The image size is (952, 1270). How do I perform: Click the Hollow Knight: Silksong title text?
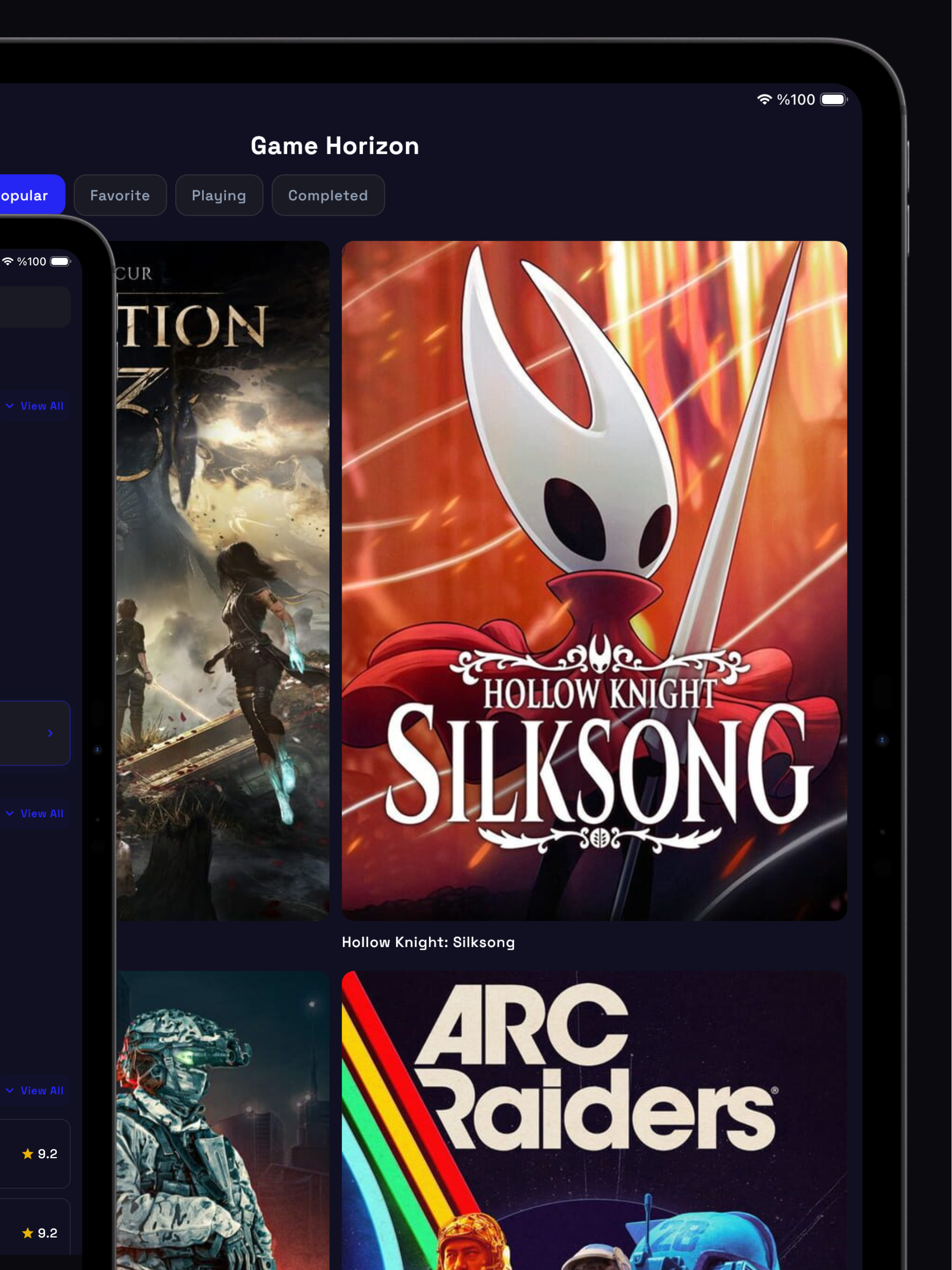click(x=428, y=942)
